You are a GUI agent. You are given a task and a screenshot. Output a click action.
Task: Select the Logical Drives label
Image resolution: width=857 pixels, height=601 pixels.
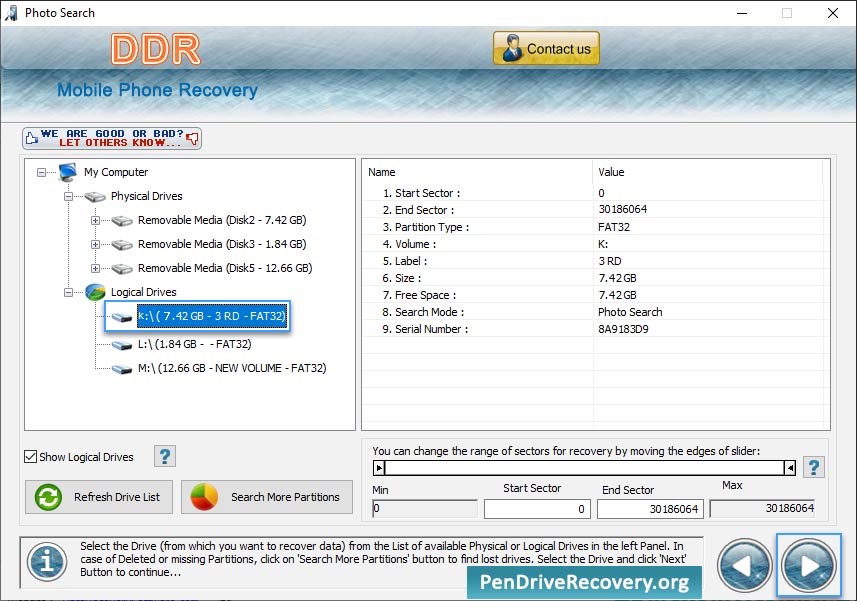point(144,292)
